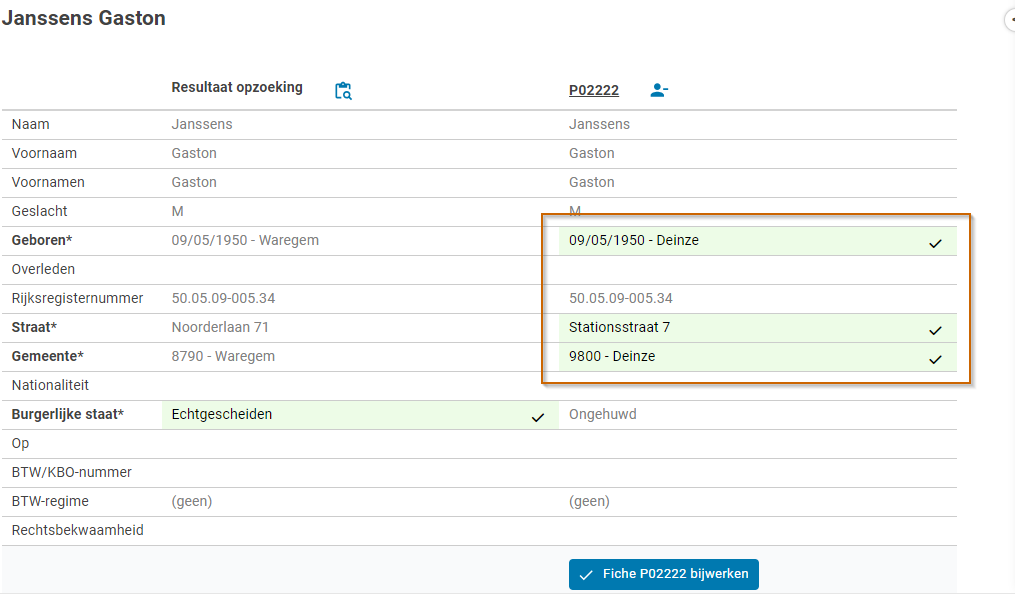
Task: Click the 9800 - Deinze highlighted cell
Action: 758,357
